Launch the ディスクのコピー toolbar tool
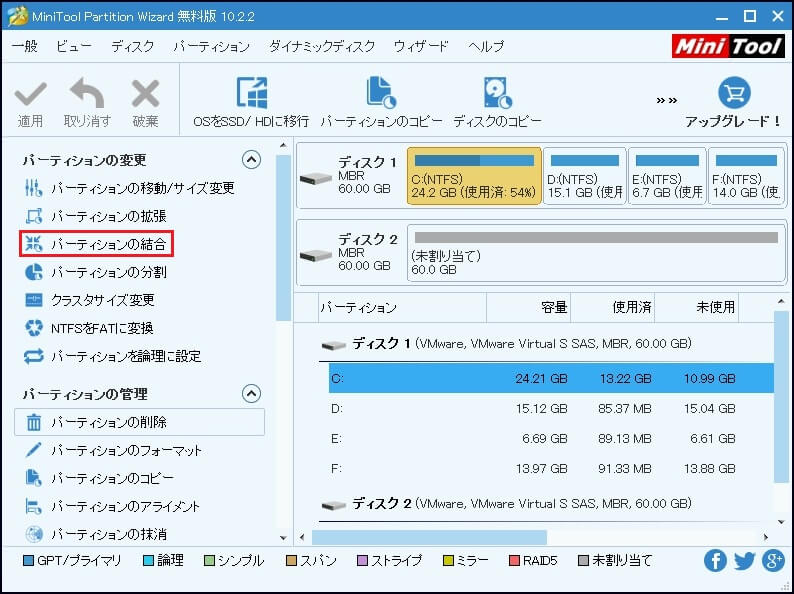Viewport: 794px width, 594px height. tap(497, 95)
